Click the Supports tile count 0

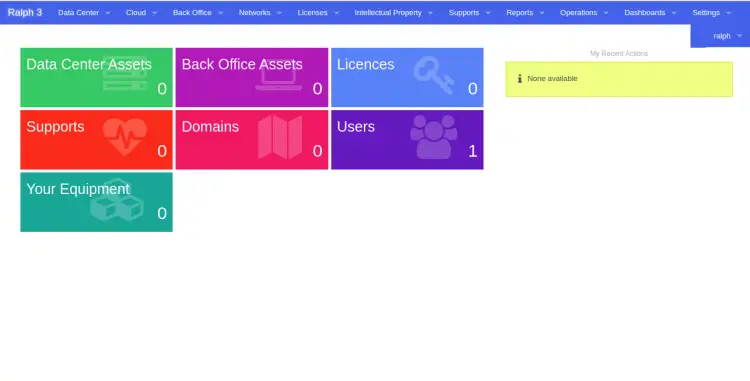point(162,151)
